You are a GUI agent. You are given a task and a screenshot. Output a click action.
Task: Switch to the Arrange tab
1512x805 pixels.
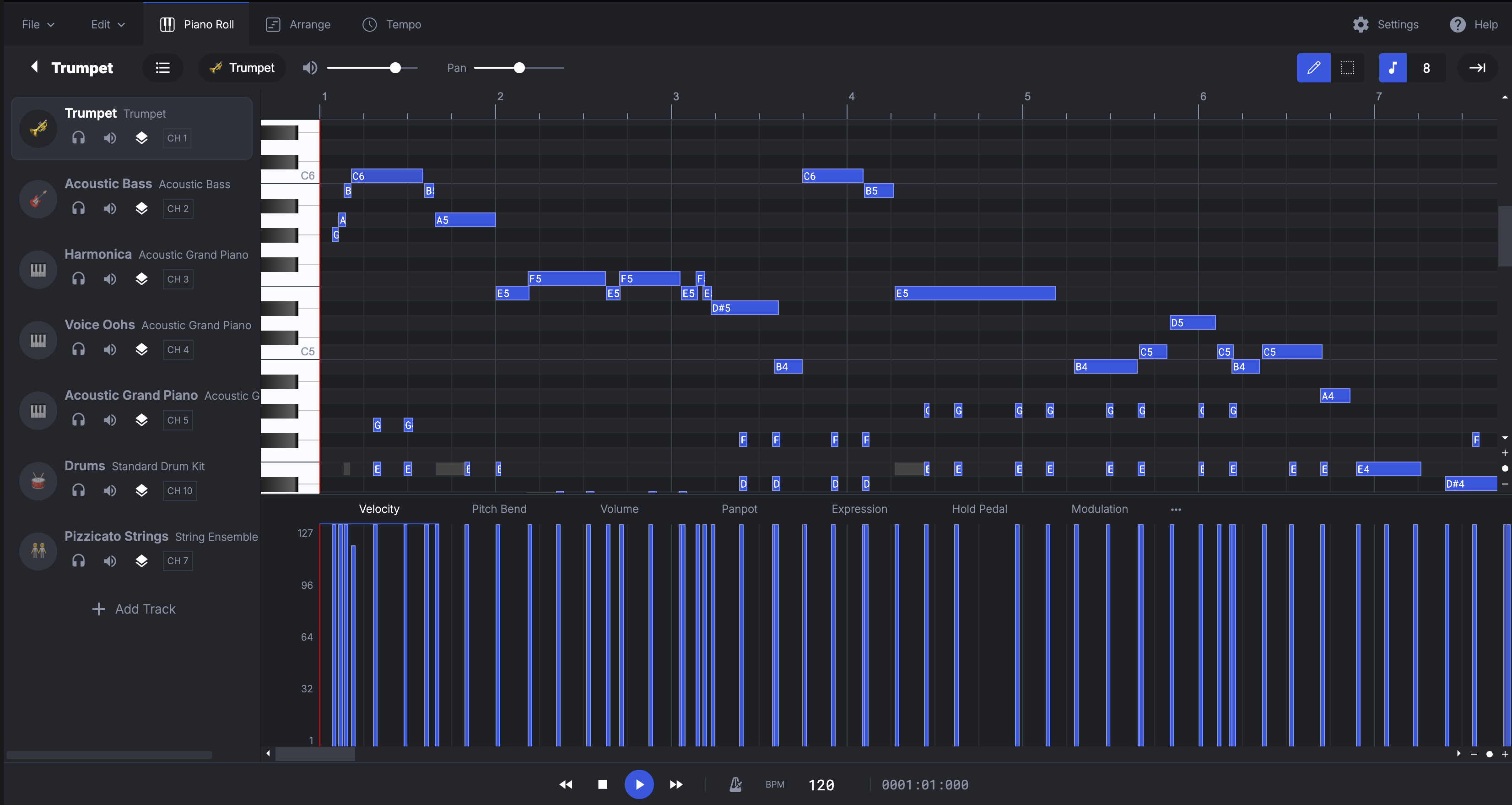298,25
